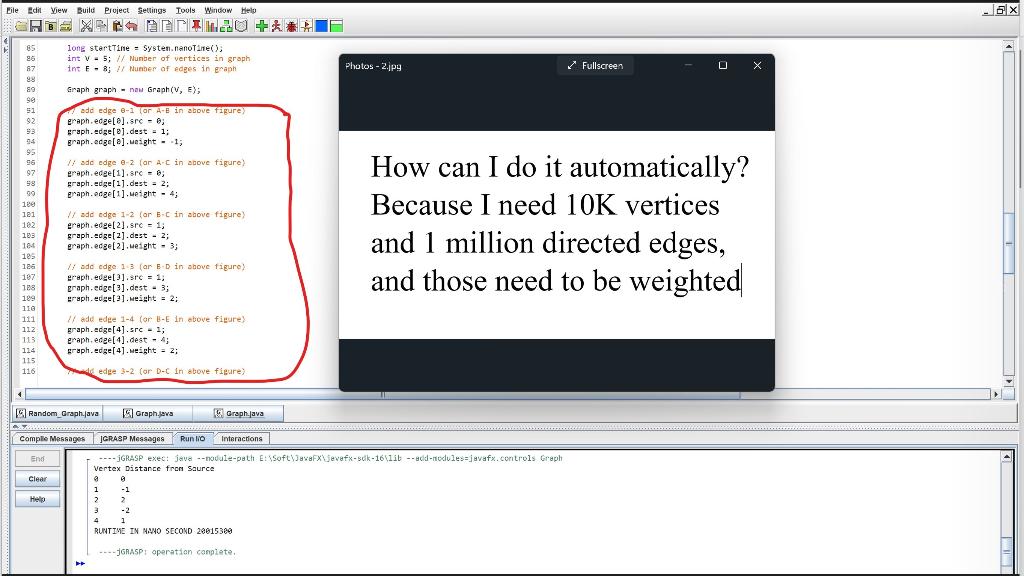Click editor vertical scrollbar down arrow
The width and height of the screenshot is (1024, 576).
coord(1009,381)
